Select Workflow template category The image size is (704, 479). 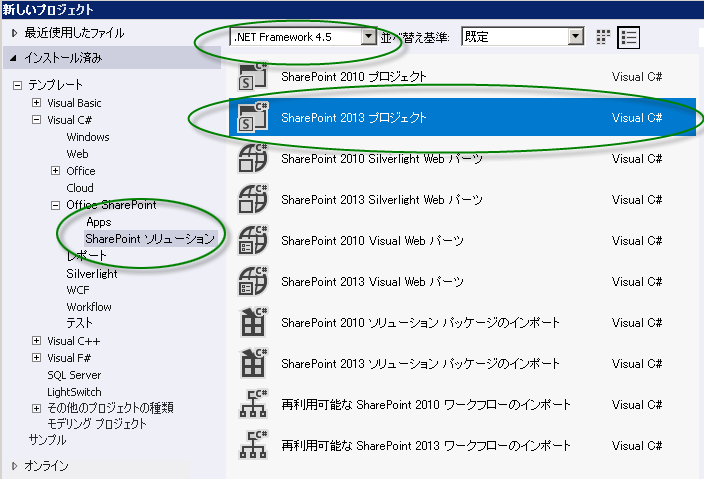coord(89,307)
